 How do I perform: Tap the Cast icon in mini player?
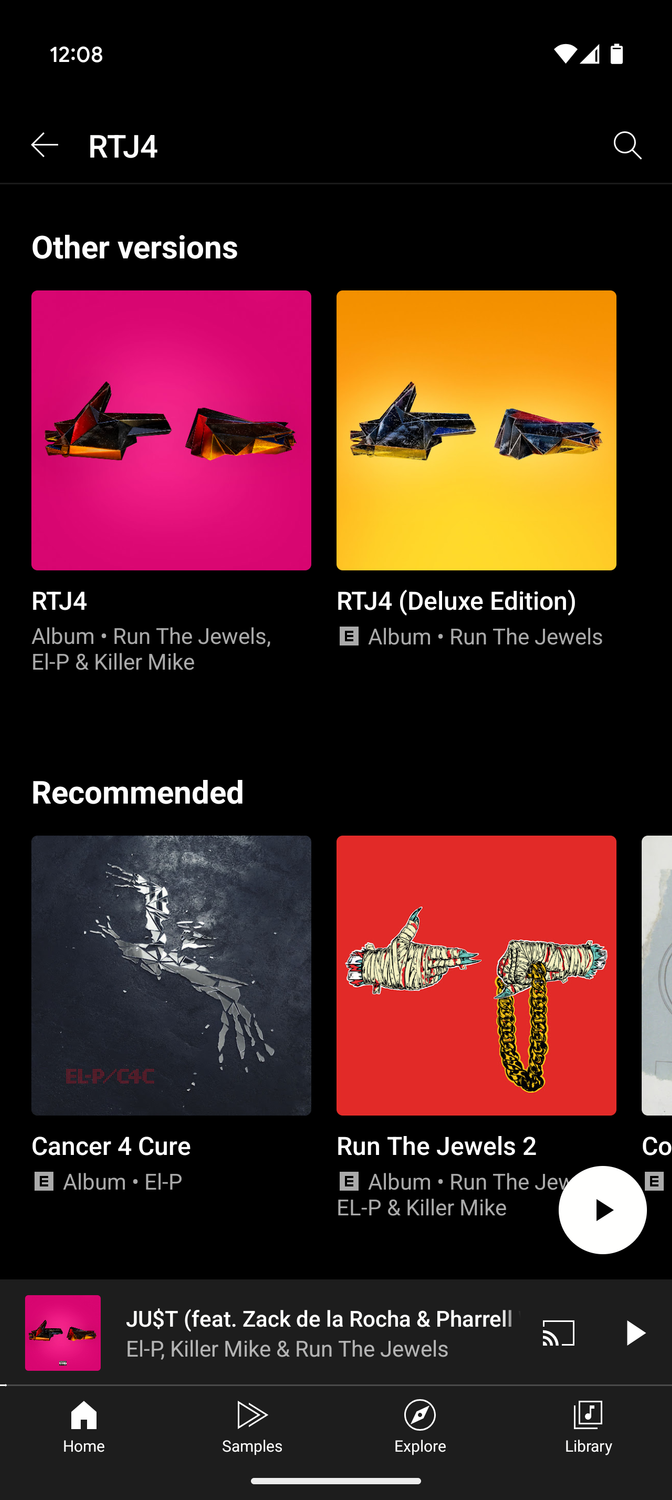coord(558,1333)
